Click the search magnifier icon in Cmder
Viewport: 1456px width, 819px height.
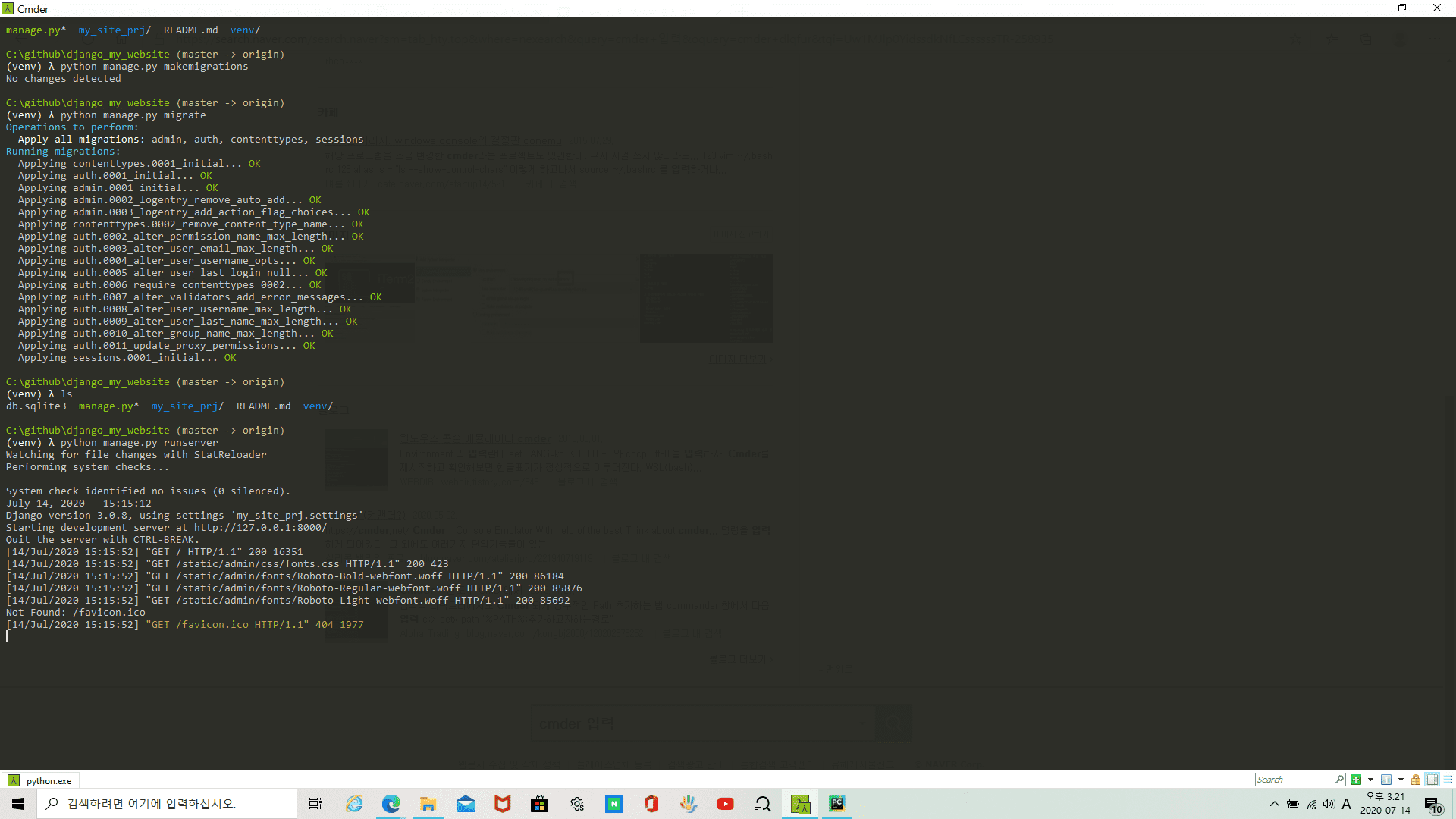click(1339, 780)
